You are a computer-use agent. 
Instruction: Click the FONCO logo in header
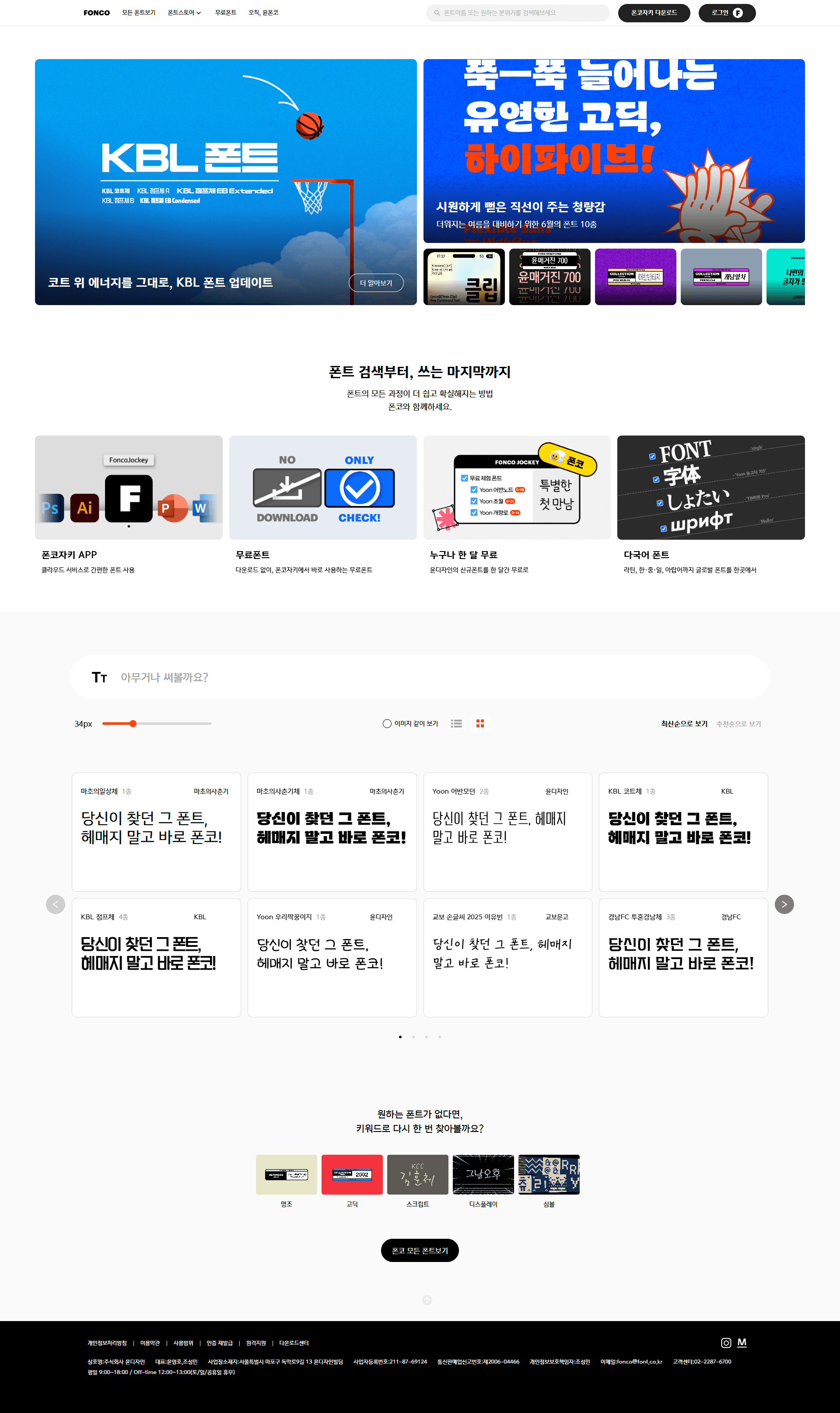click(x=96, y=12)
